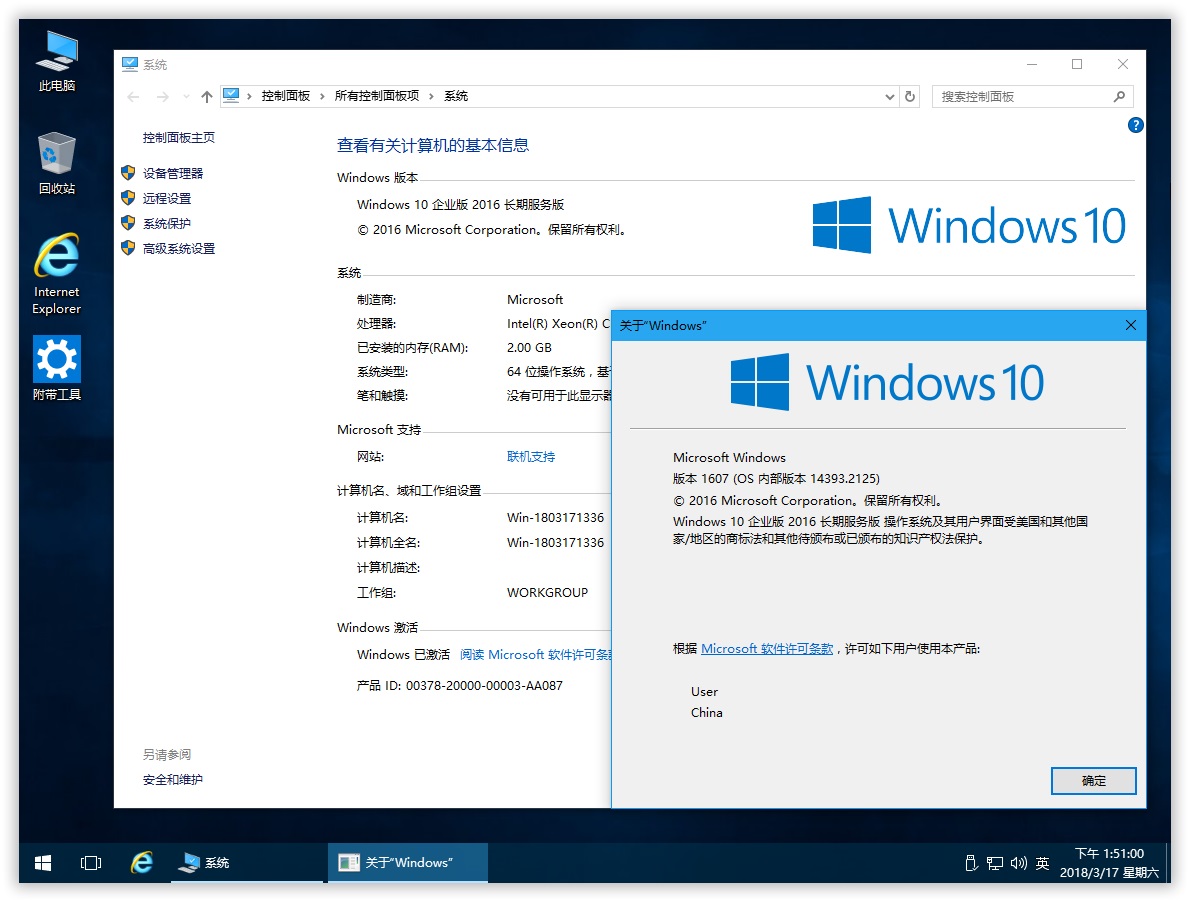This screenshot has width=1190, height=902.
Task: Open the network tray icon
Action: coord(995,863)
